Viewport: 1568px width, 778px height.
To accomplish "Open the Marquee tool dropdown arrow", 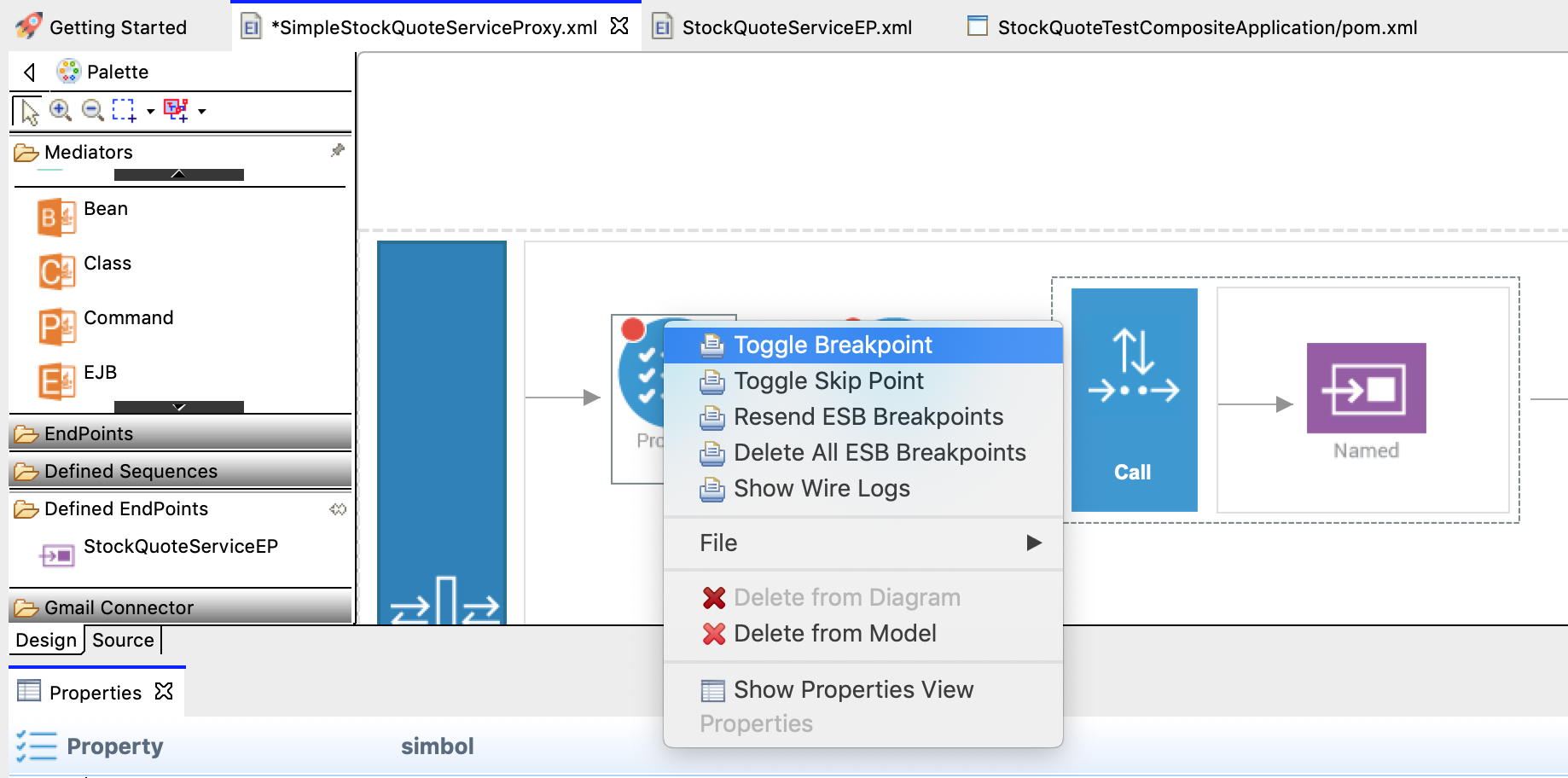I will point(150,111).
